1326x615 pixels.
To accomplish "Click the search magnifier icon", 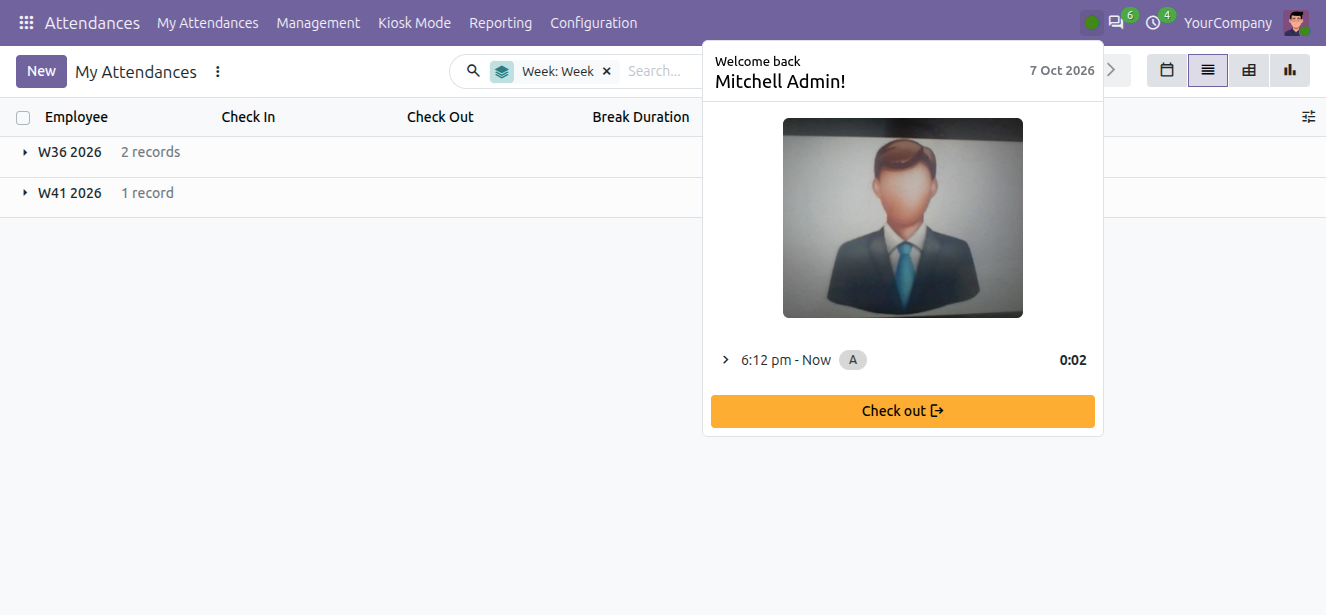I will pos(474,71).
